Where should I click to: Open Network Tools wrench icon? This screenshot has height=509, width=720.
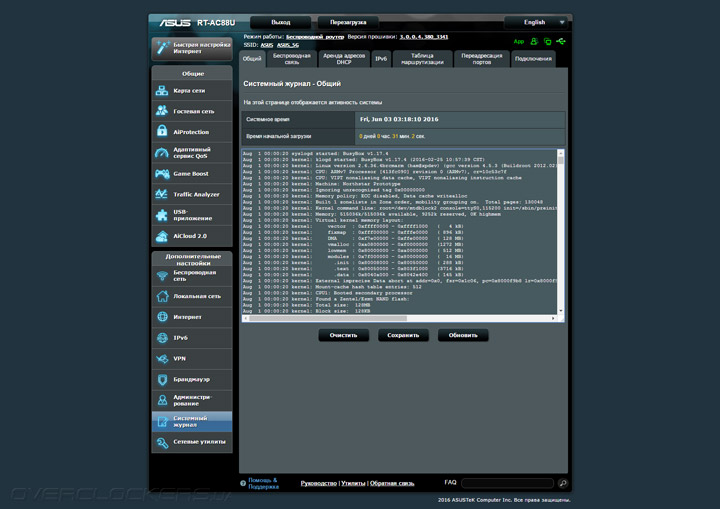162,442
